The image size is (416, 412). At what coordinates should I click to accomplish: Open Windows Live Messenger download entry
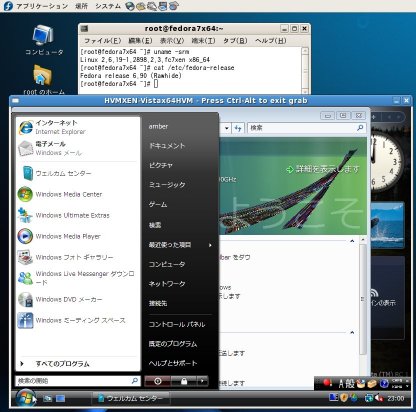[78, 278]
